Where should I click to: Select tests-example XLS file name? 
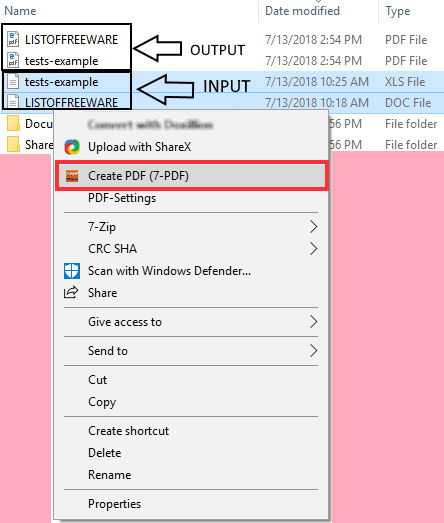61,82
